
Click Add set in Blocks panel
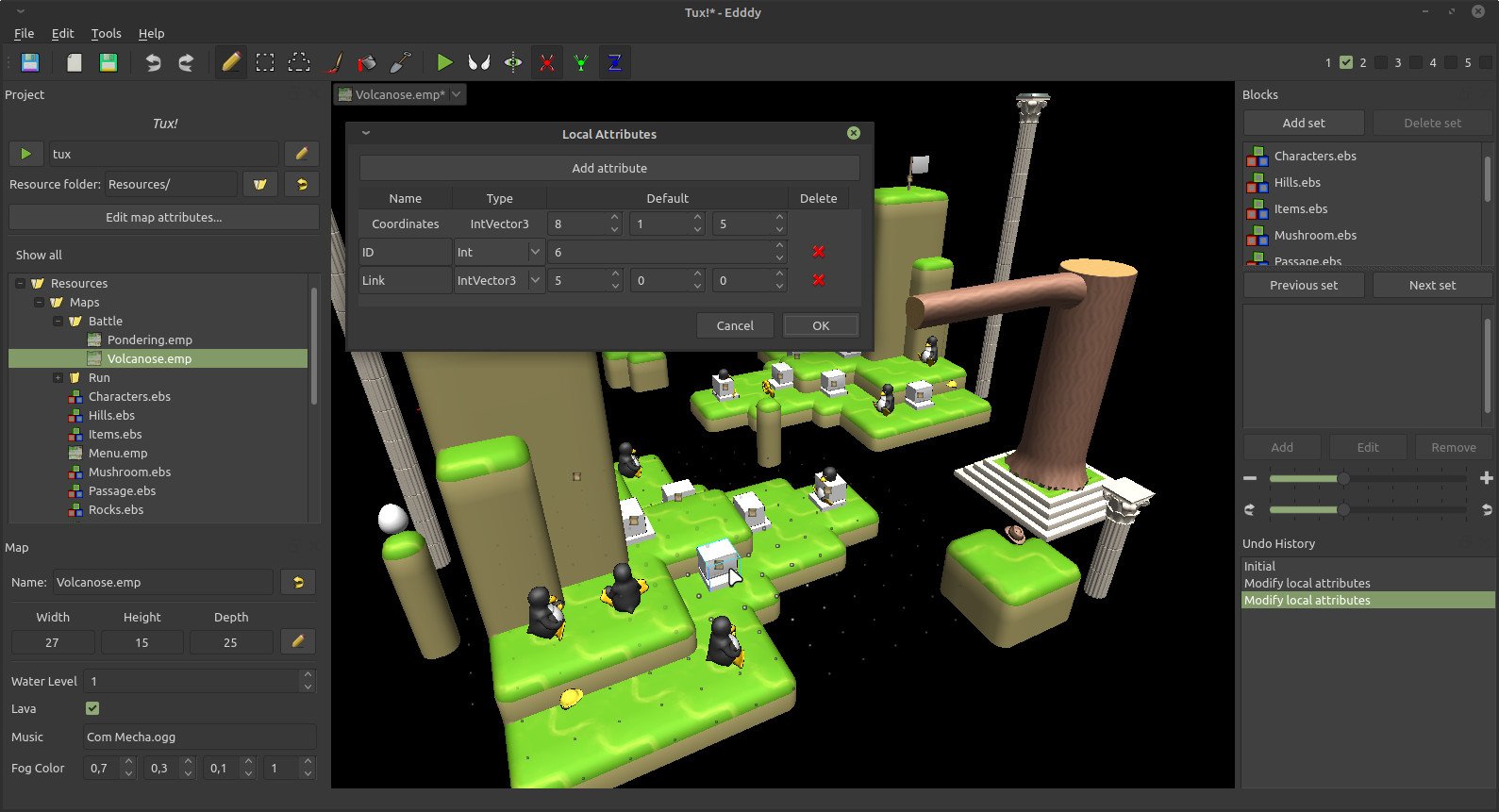point(1304,123)
